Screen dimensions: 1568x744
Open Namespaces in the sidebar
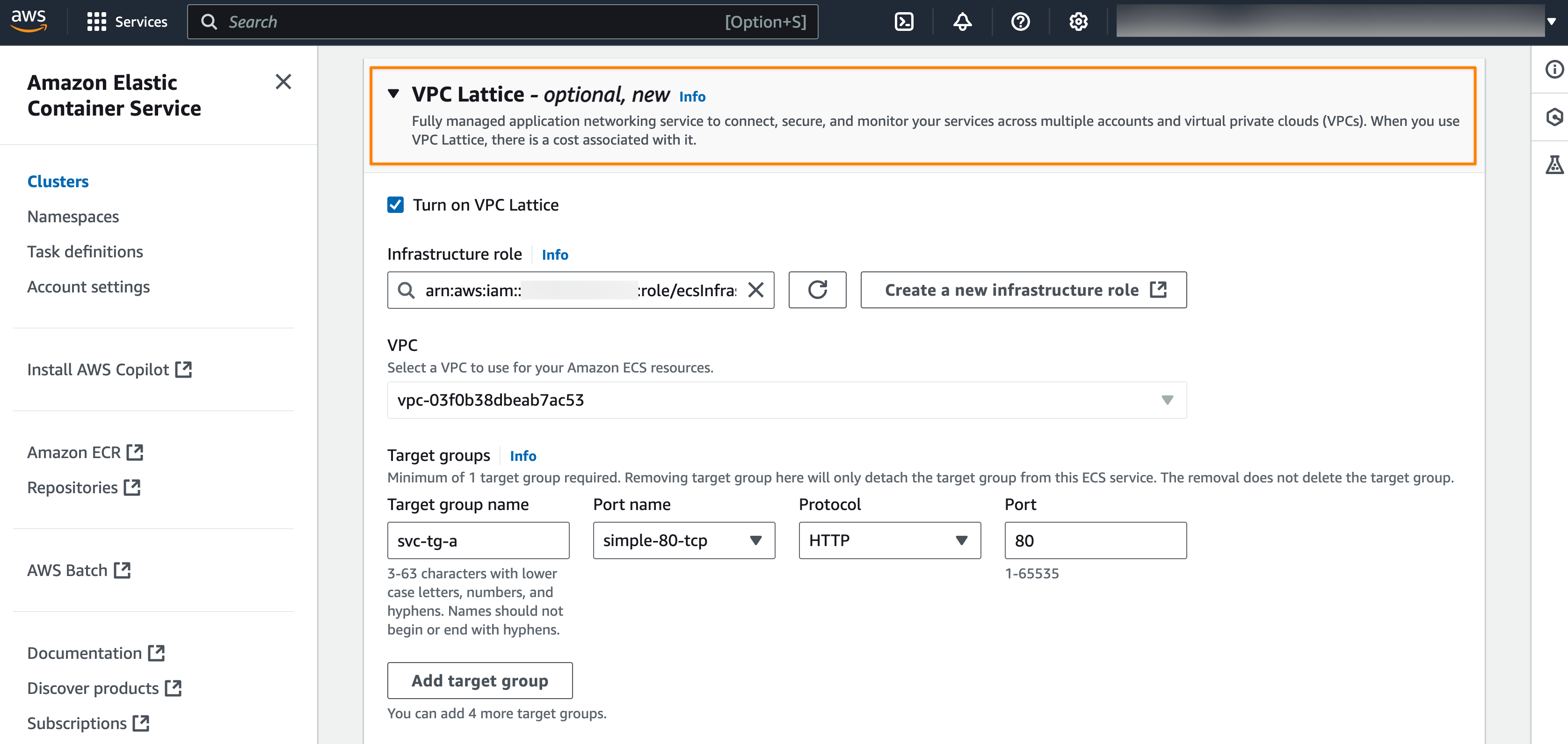click(73, 217)
